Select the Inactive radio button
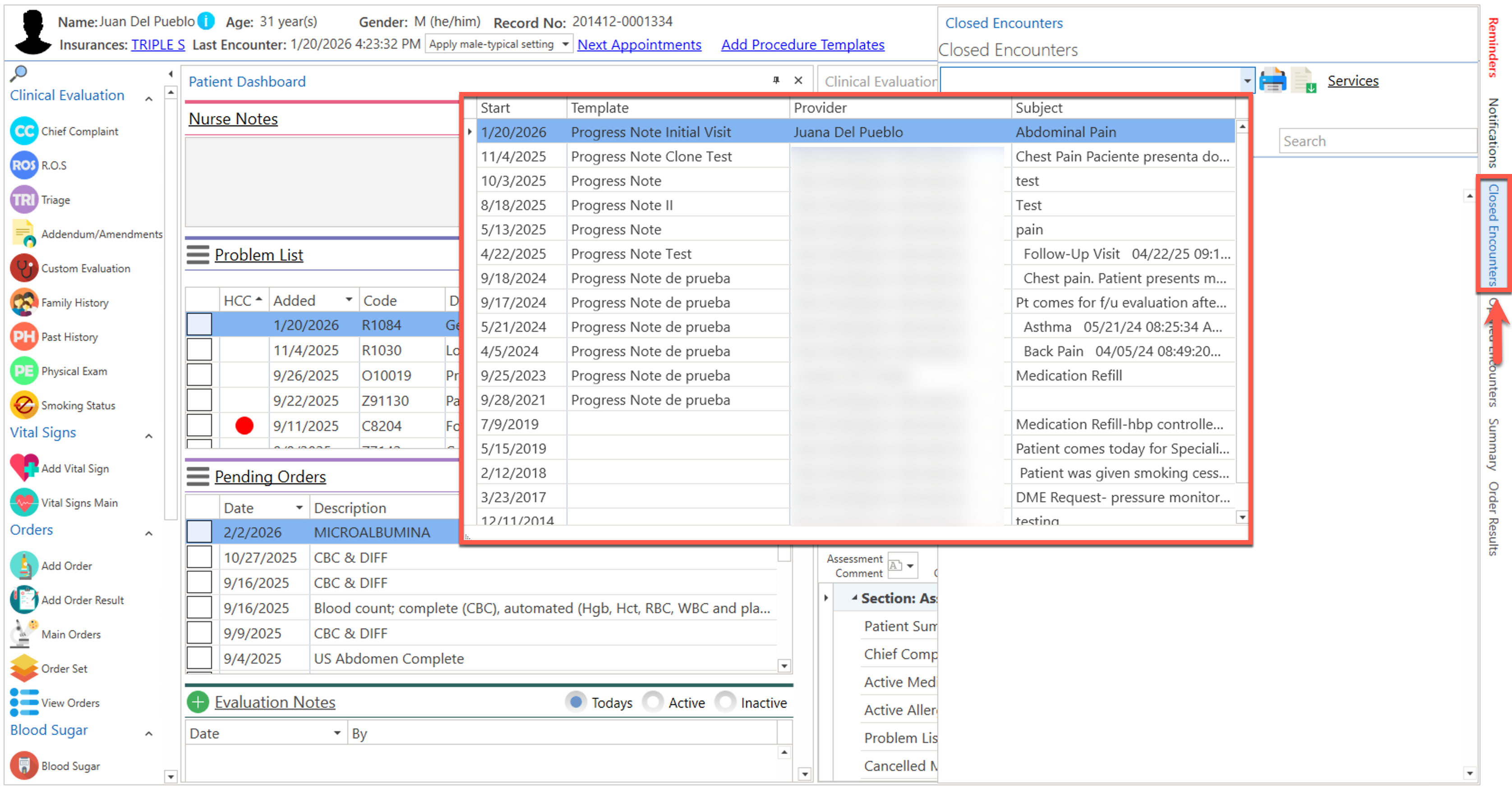The height and width of the screenshot is (788, 1512). tap(725, 702)
